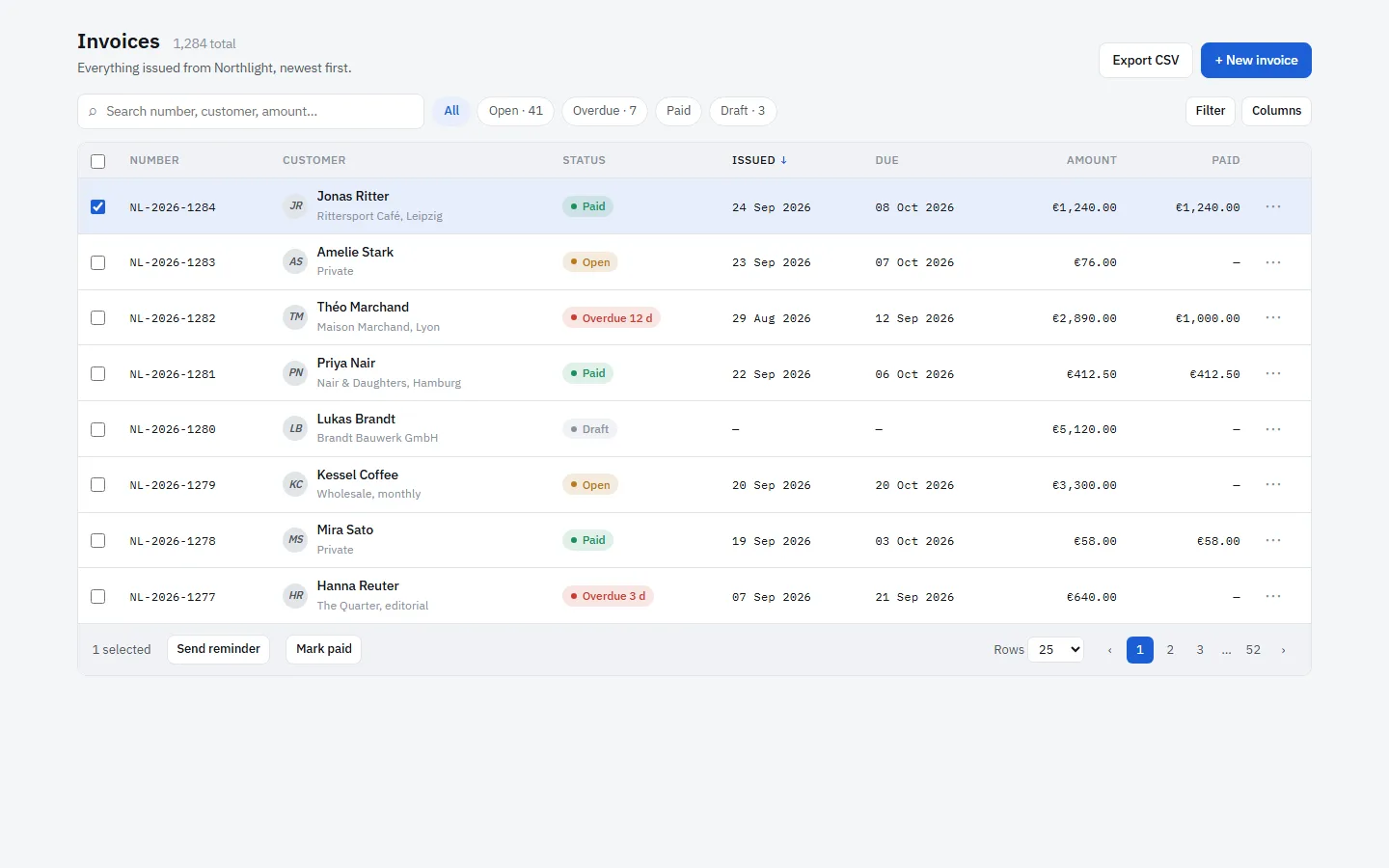The height and width of the screenshot is (868, 1389).
Task: Open the Columns chooser
Action: 1276,111
